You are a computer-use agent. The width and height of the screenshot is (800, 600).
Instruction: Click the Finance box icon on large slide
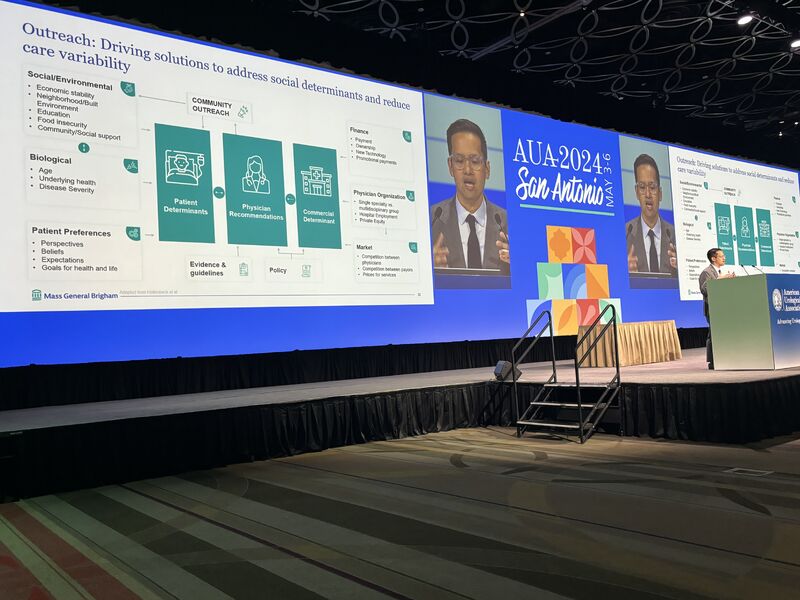pos(407,136)
